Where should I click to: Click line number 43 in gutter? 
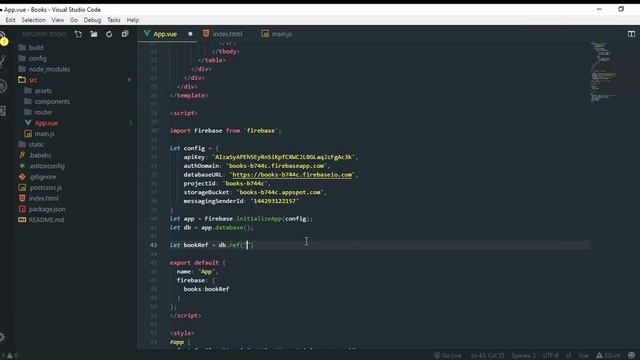coord(153,245)
